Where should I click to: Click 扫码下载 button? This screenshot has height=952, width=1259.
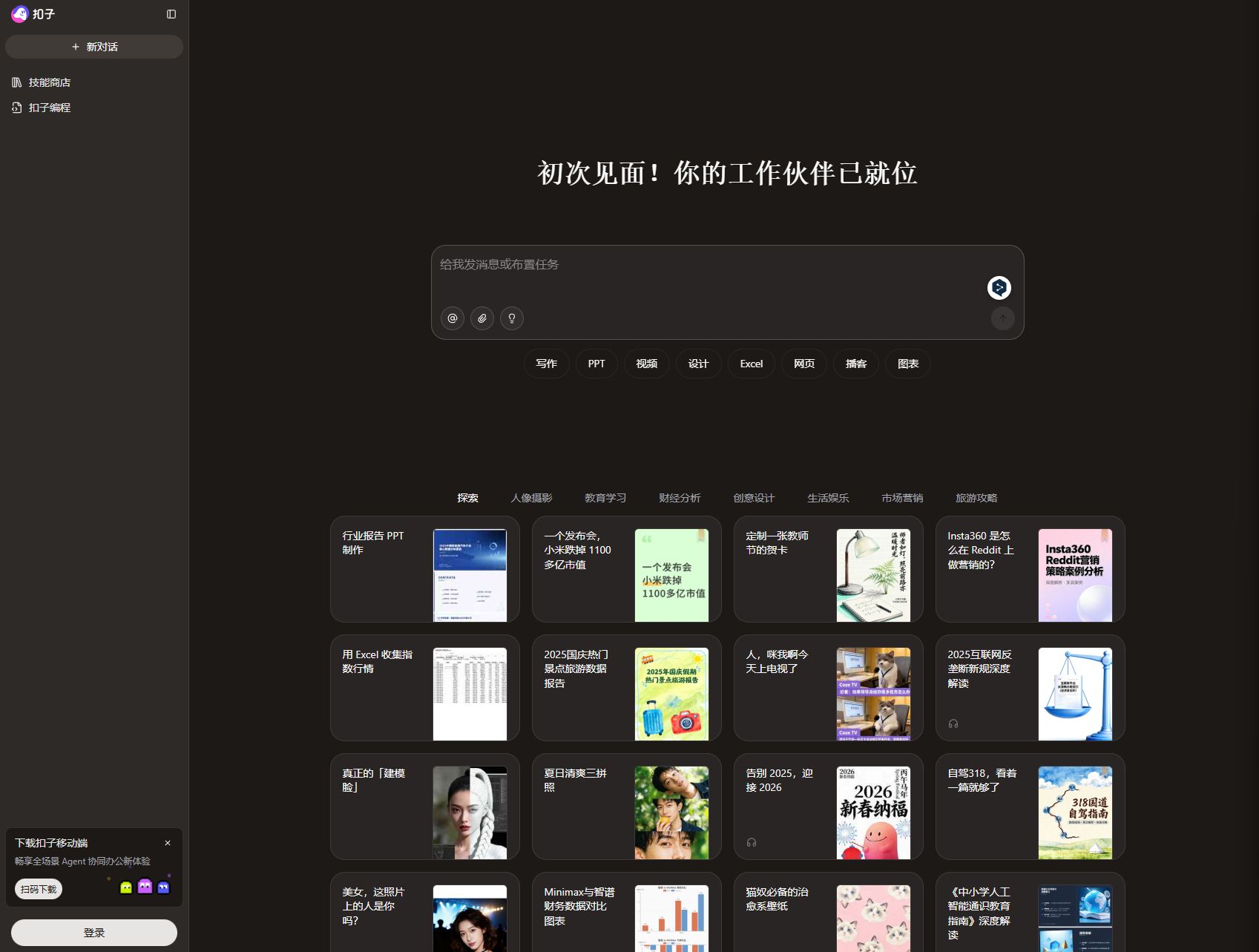pos(39,889)
